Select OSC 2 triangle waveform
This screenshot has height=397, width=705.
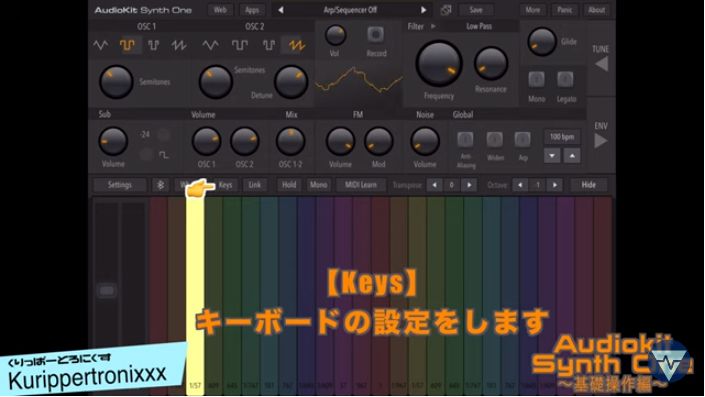[x=210, y=45]
